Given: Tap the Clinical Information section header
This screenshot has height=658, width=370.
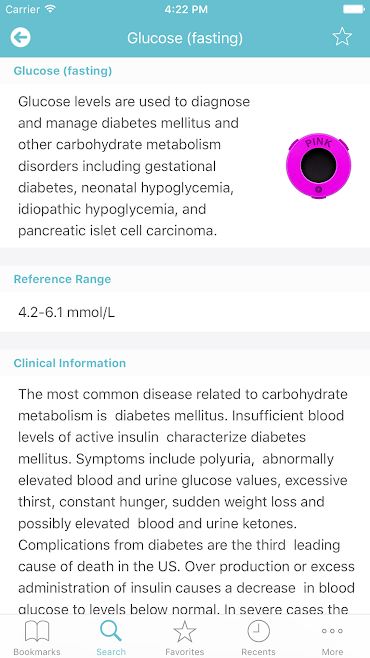Looking at the screenshot, I should 70,363.
